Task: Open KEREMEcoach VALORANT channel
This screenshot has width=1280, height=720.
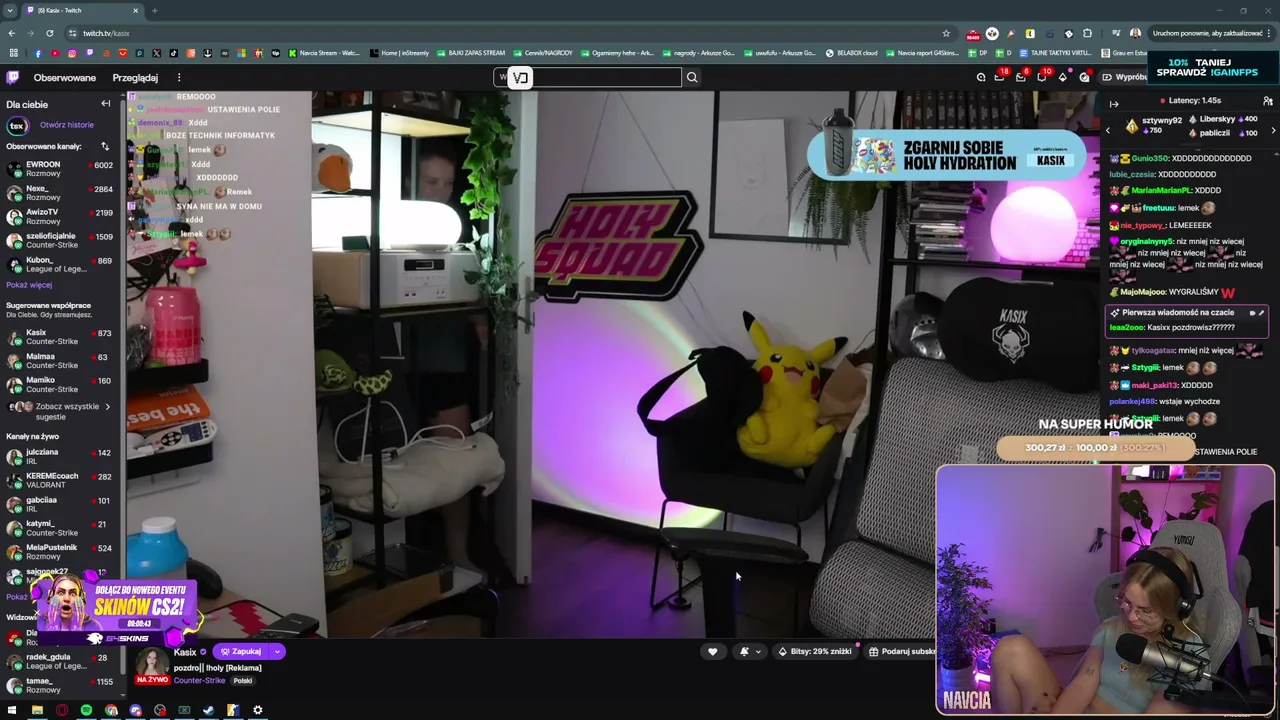Action: [x=60, y=480]
